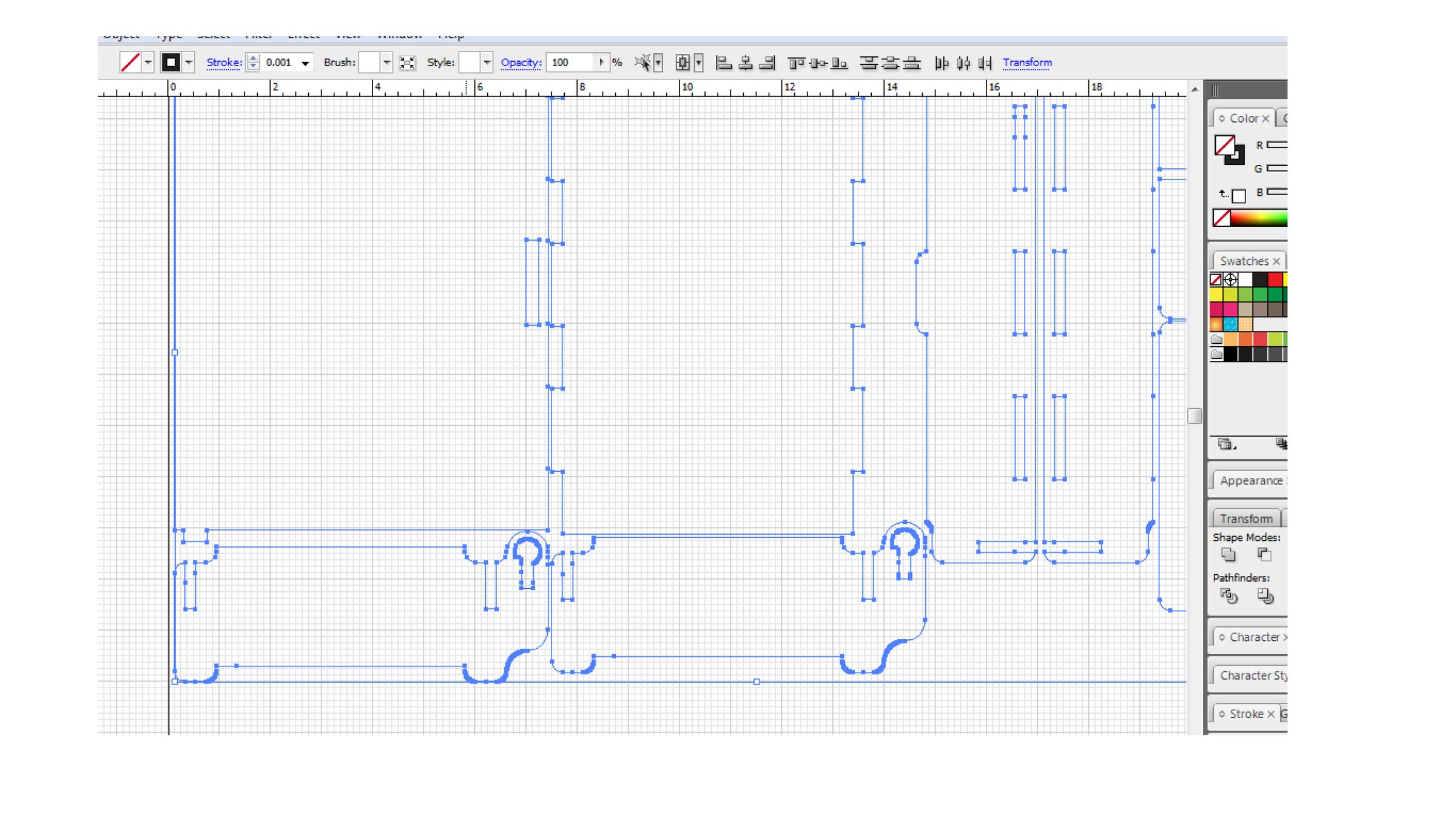Click the None box on the color spectrum
Screen dimensions: 1456x818
point(1221,218)
